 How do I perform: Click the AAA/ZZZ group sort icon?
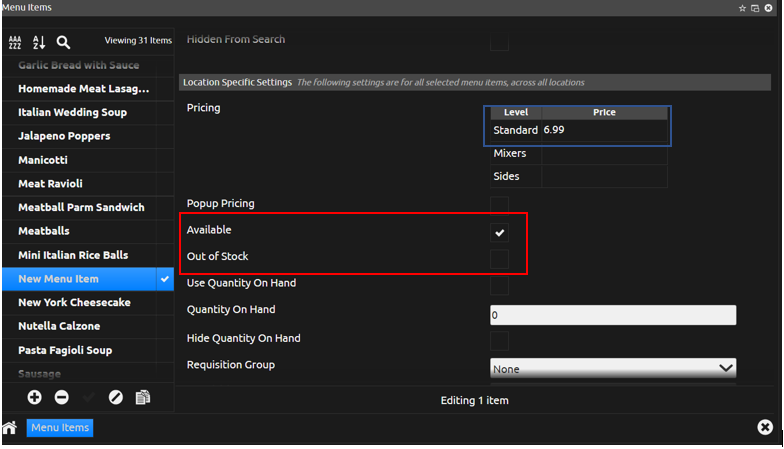15,42
